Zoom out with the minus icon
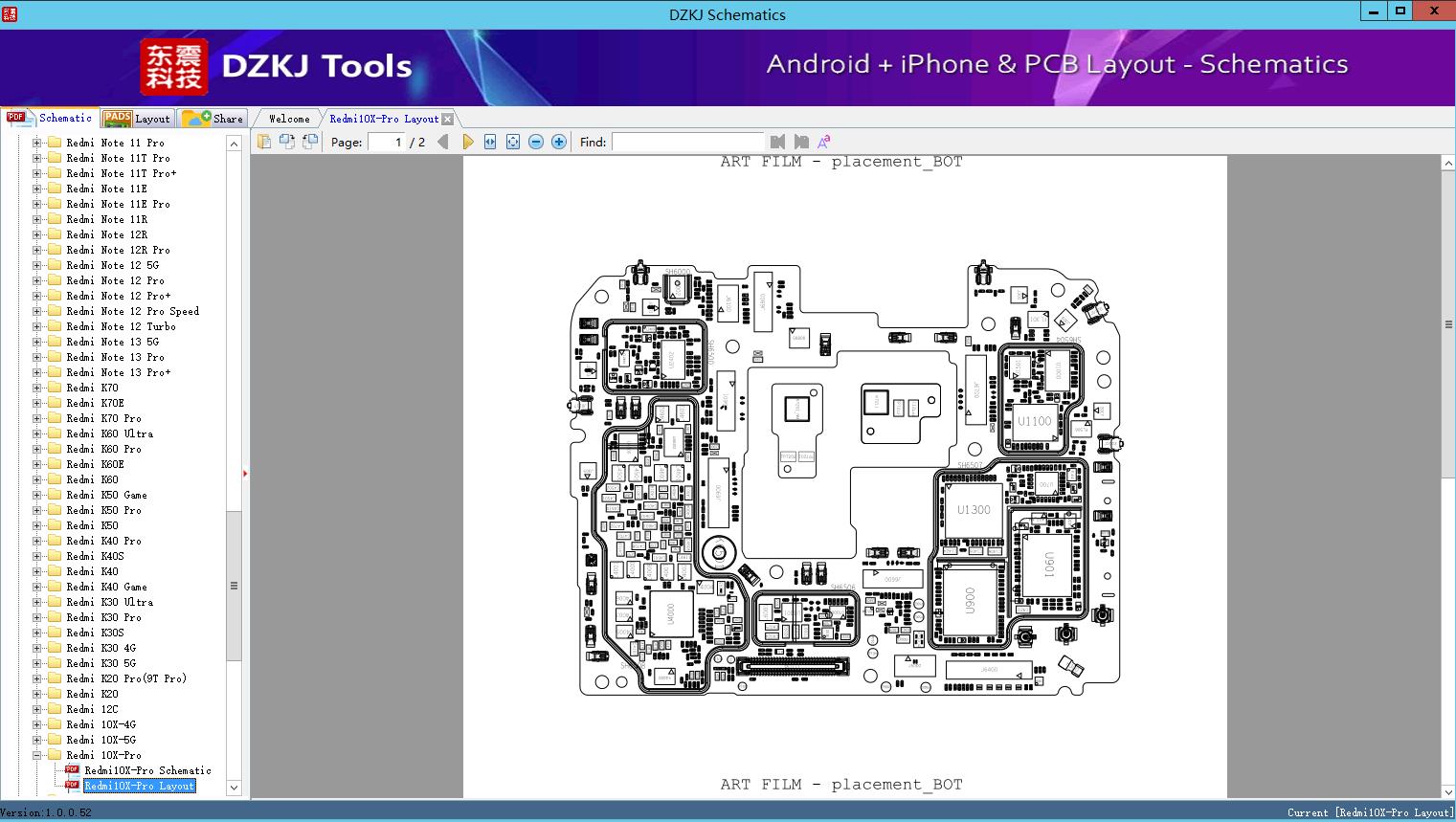Image resolution: width=1456 pixels, height=822 pixels. [536, 142]
